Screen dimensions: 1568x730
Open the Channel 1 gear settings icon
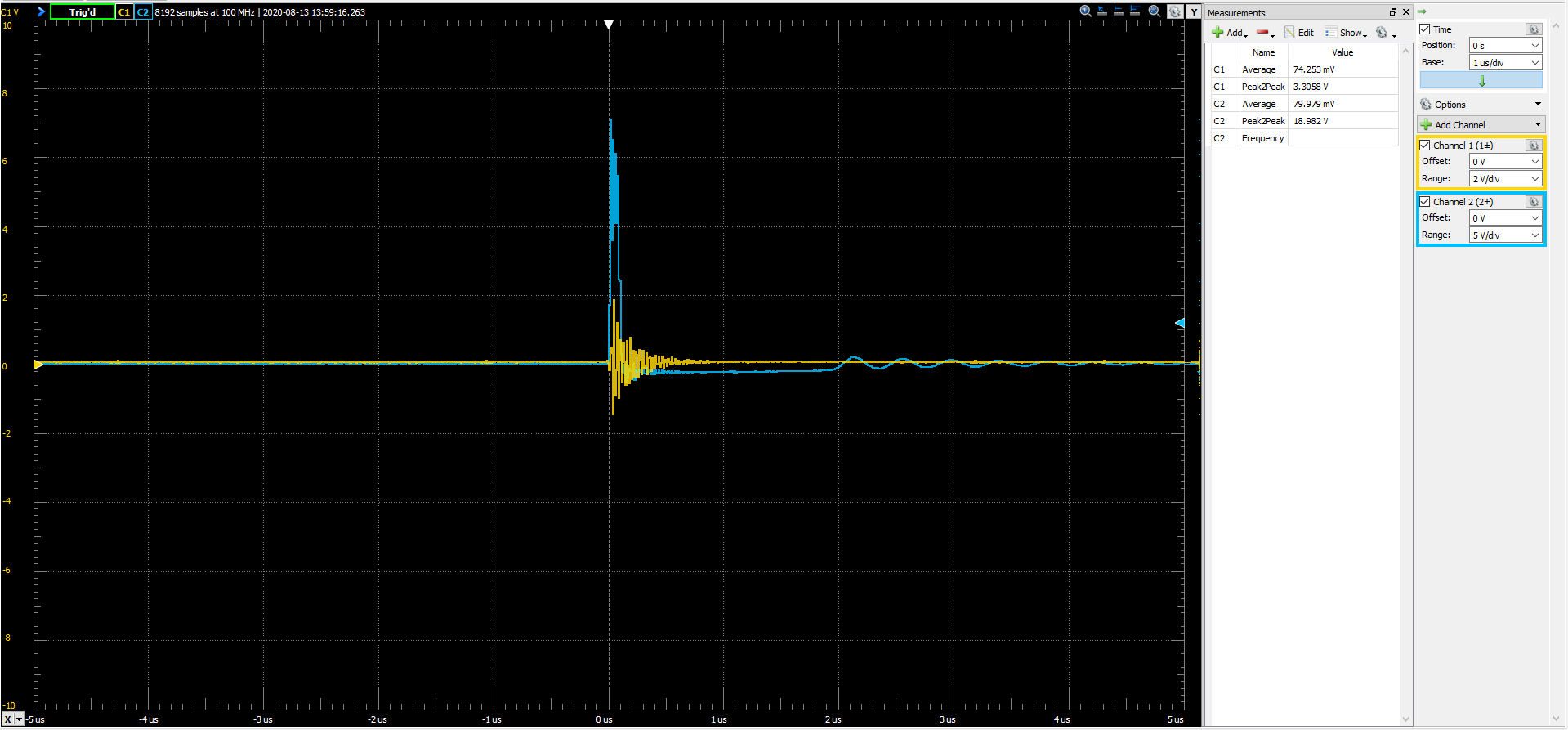click(1534, 146)
